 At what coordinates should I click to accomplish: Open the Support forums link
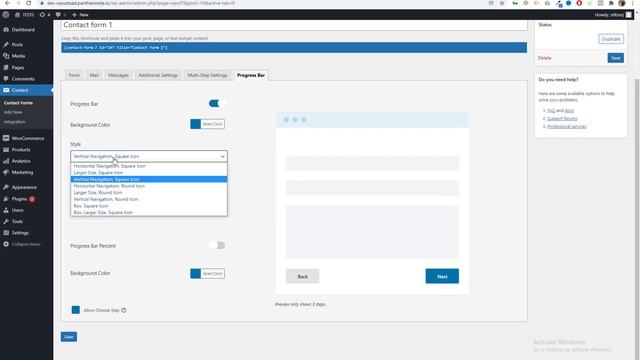[x=562, y=118]
